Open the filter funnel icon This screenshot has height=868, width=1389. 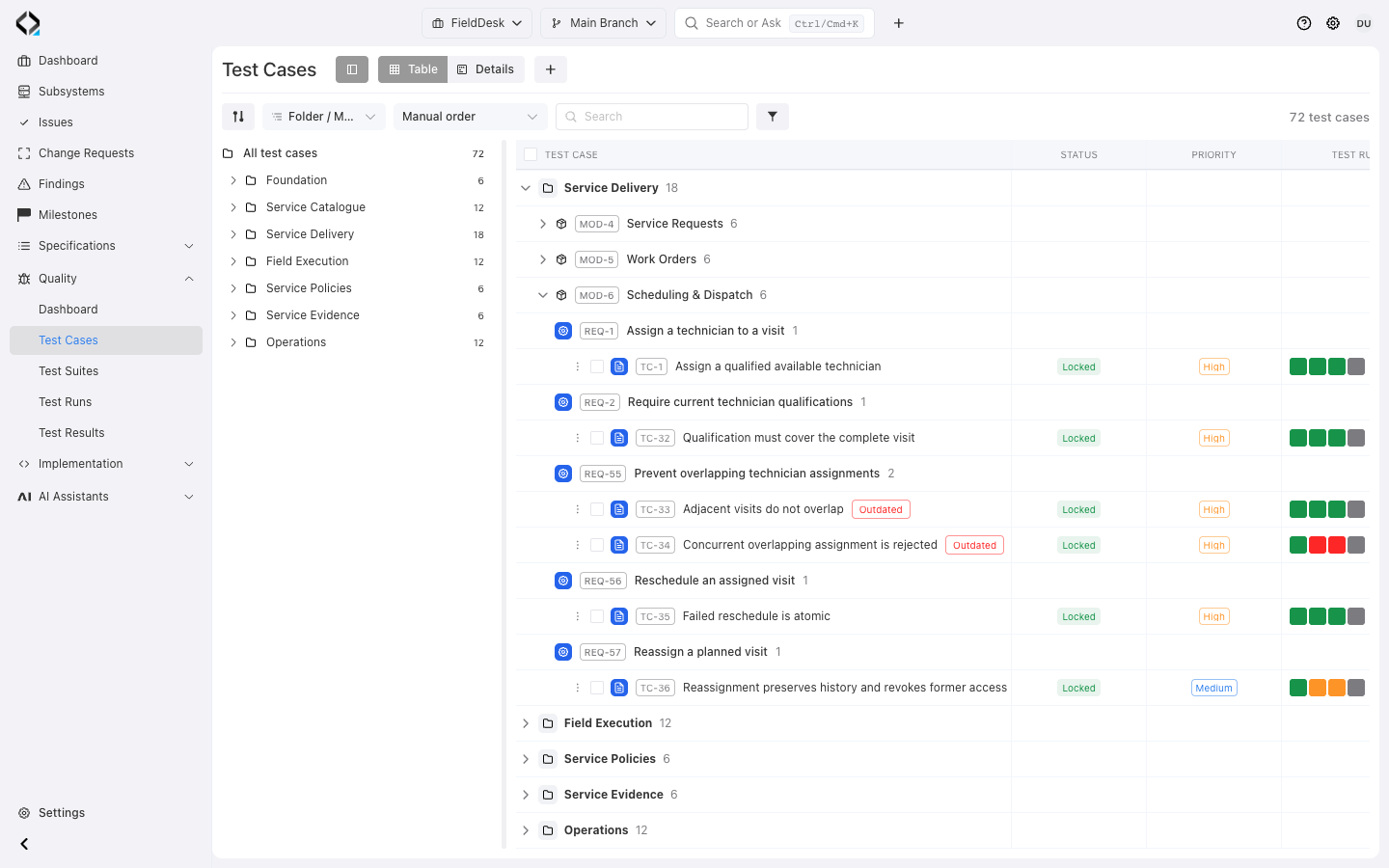click(773, 117)
